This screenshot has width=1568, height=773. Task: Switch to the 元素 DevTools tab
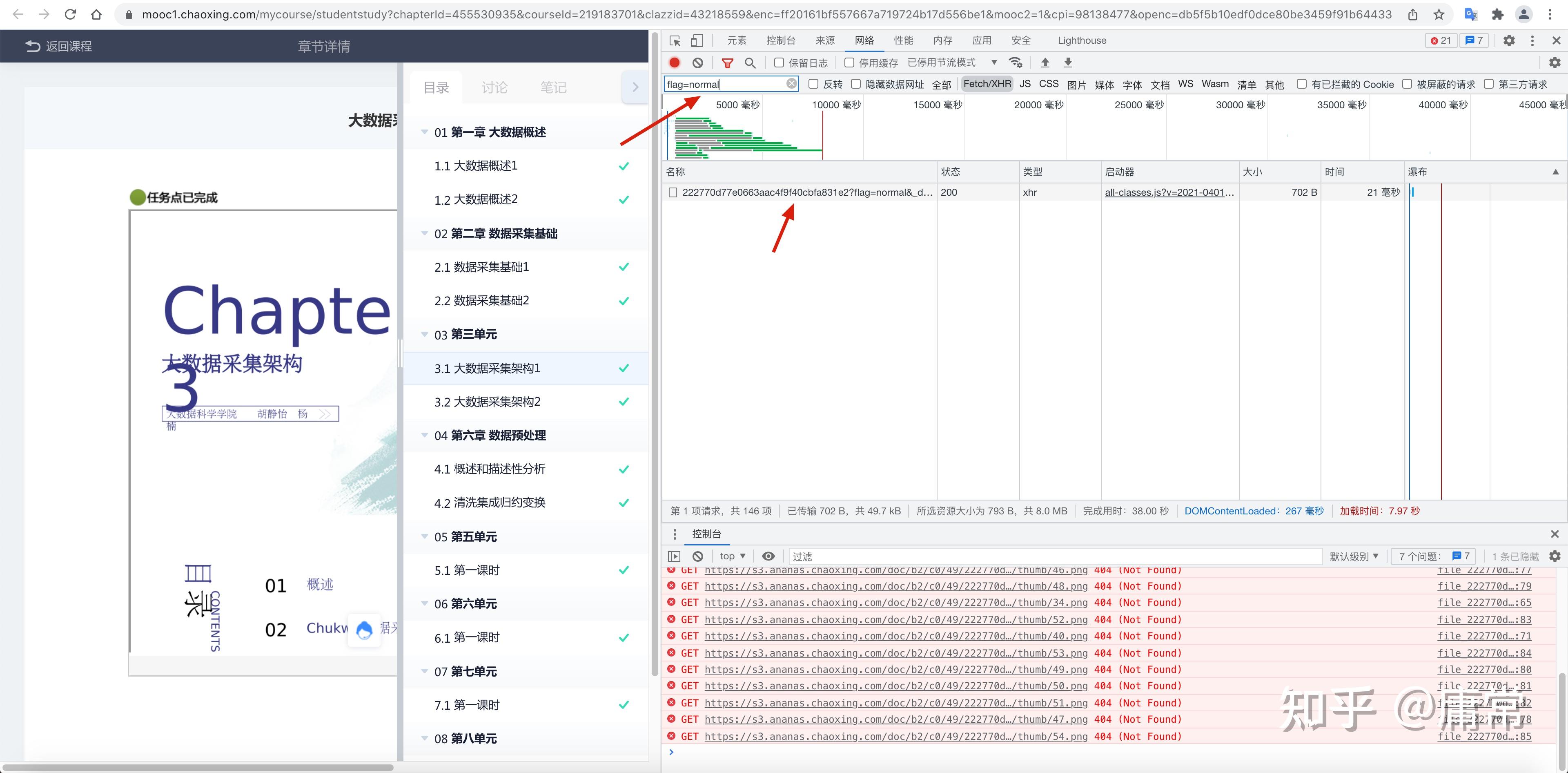(737, 41)
